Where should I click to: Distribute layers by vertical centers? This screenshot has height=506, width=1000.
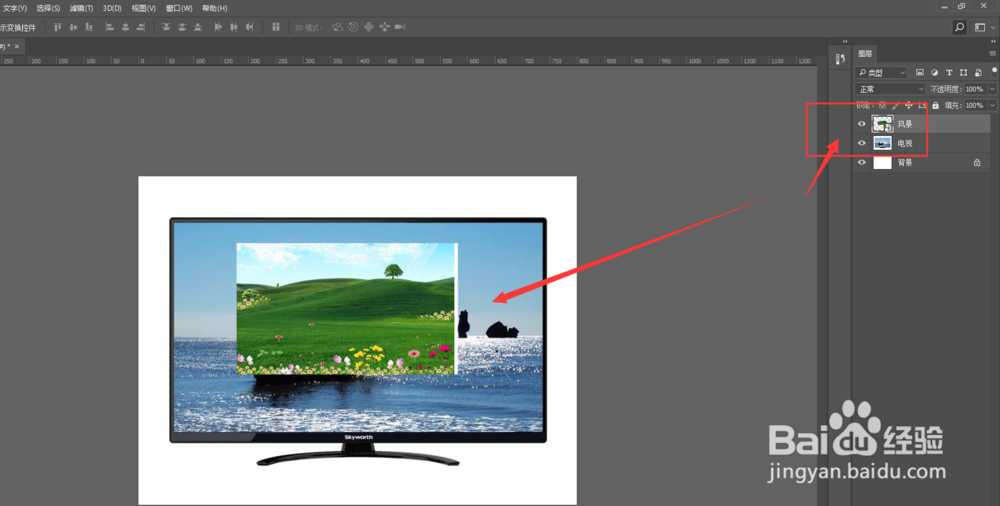click(x=182, y=27)
